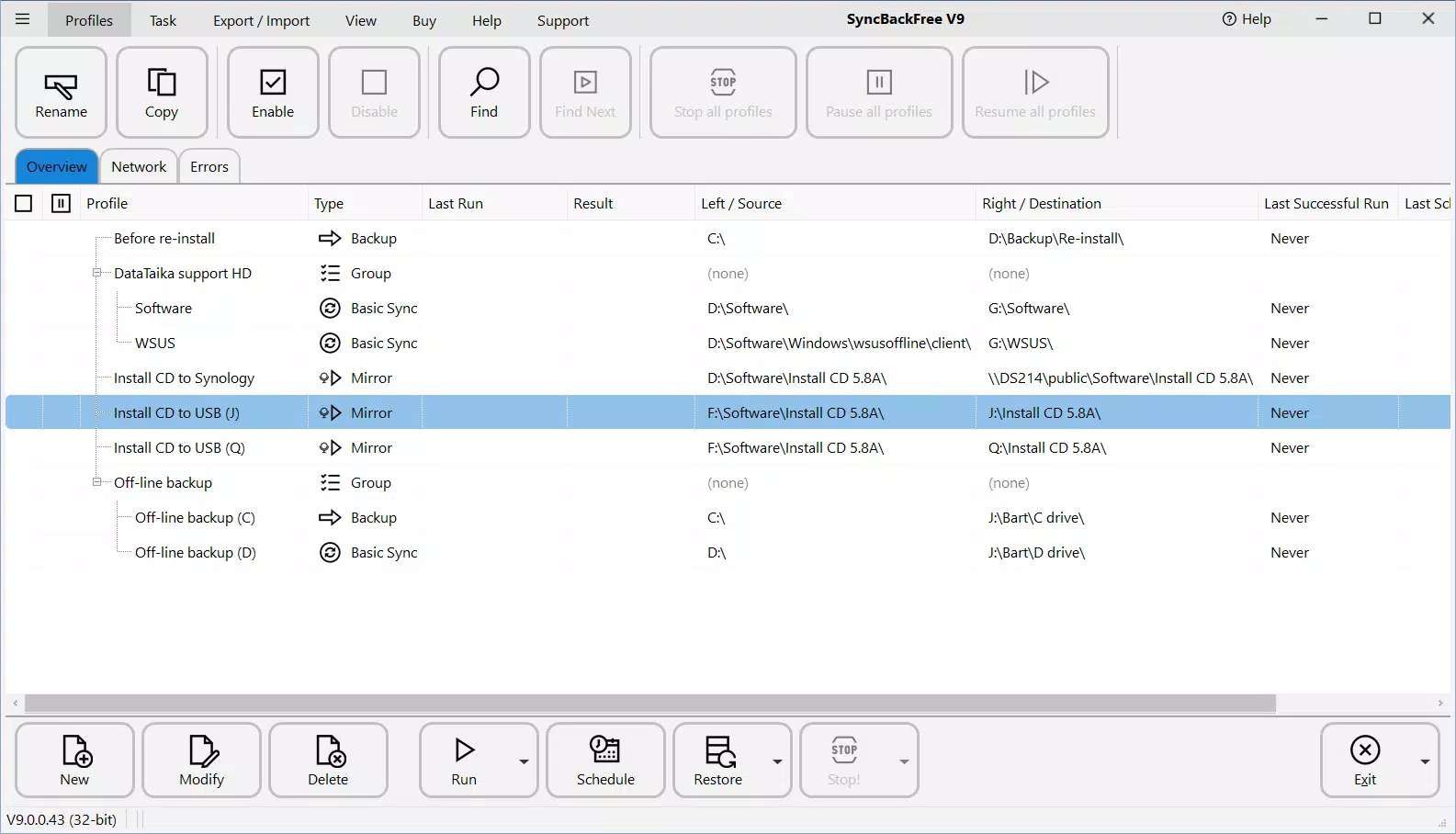Open the View menu
This screenshot has width=1456, height=834.
361,20
